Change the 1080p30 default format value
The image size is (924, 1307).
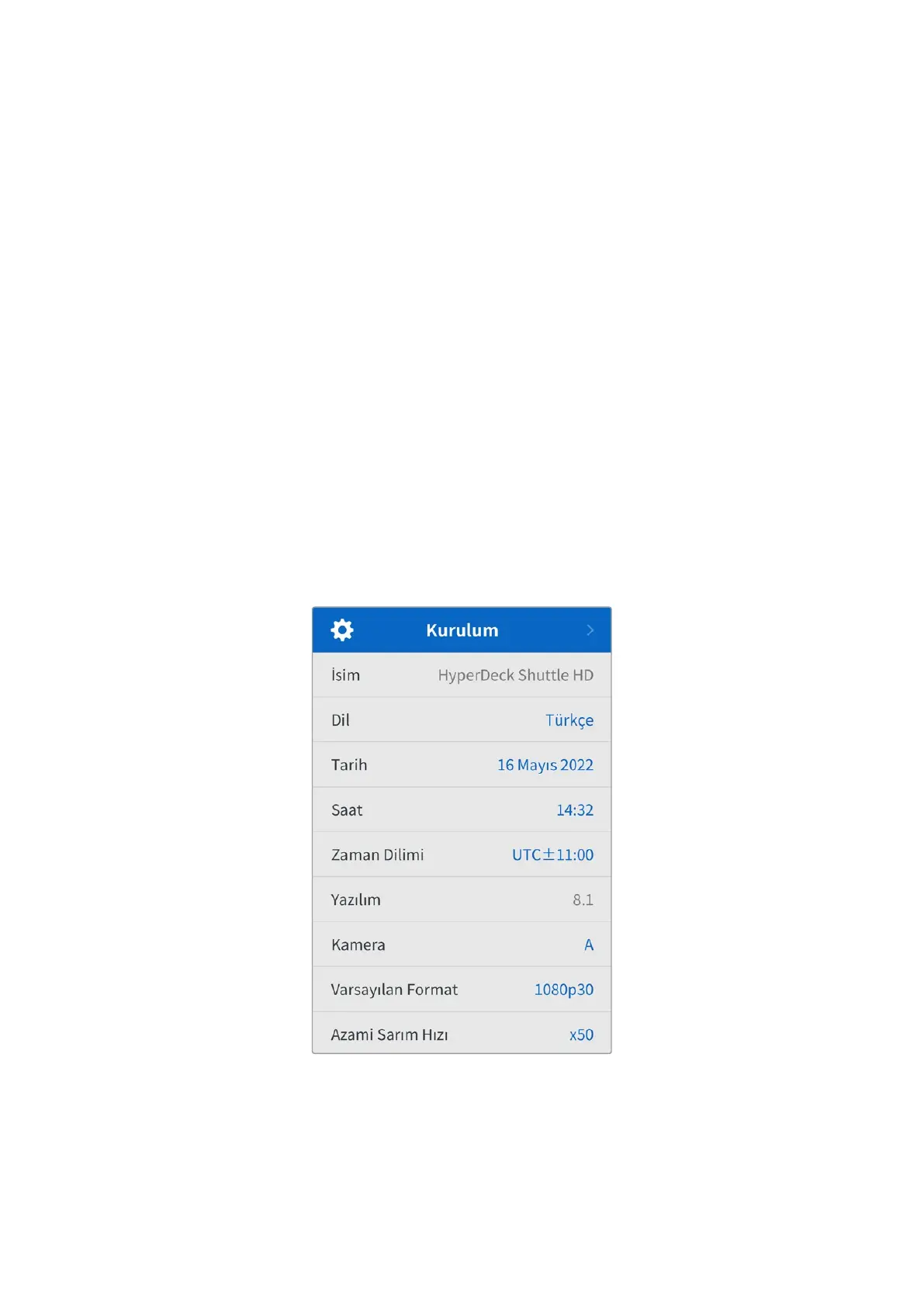coord(564,990)
